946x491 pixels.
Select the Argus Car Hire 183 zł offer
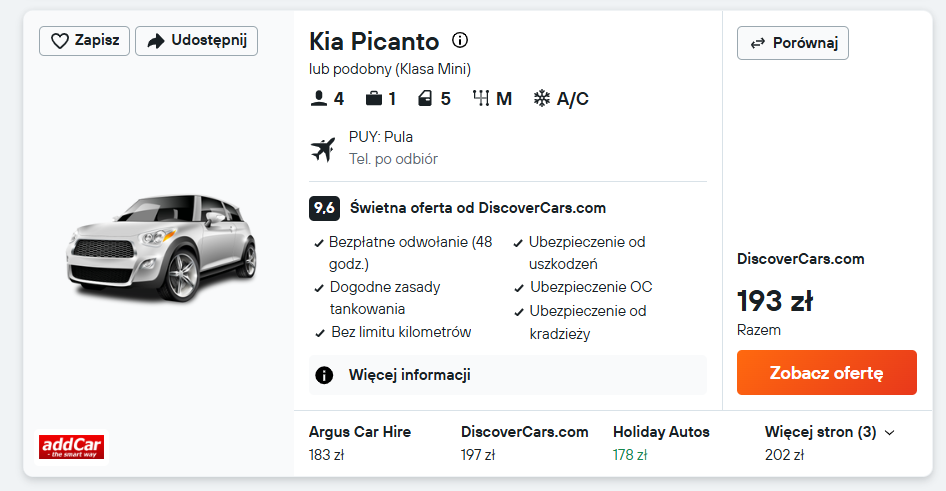360,443
